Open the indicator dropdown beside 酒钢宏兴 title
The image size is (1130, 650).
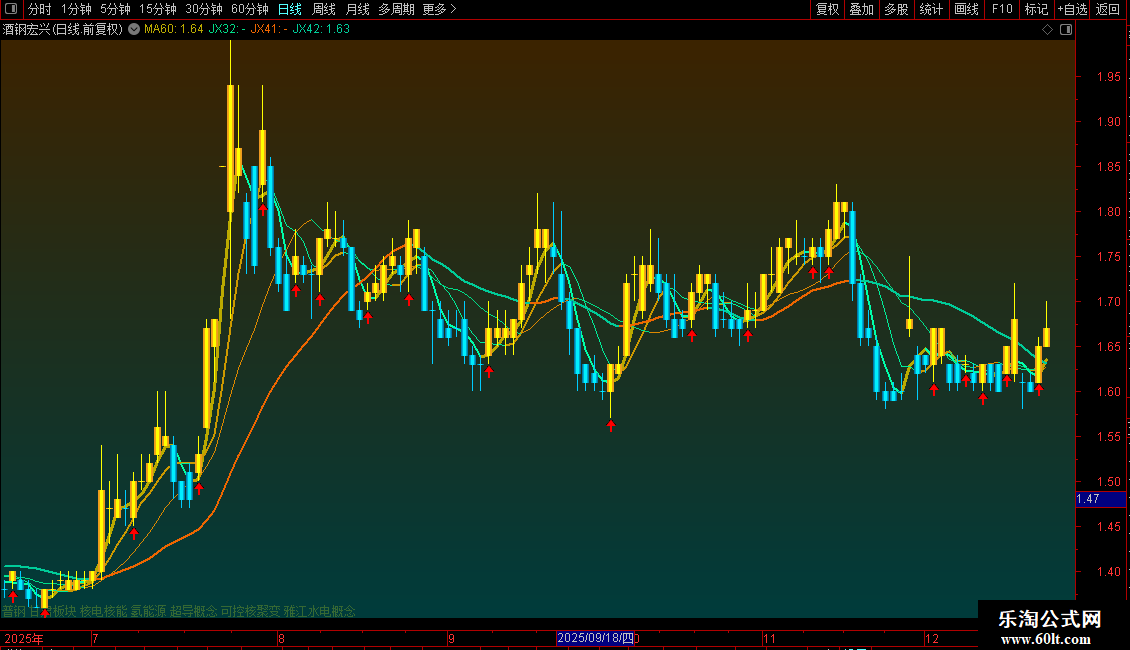[x=134, y=29]
